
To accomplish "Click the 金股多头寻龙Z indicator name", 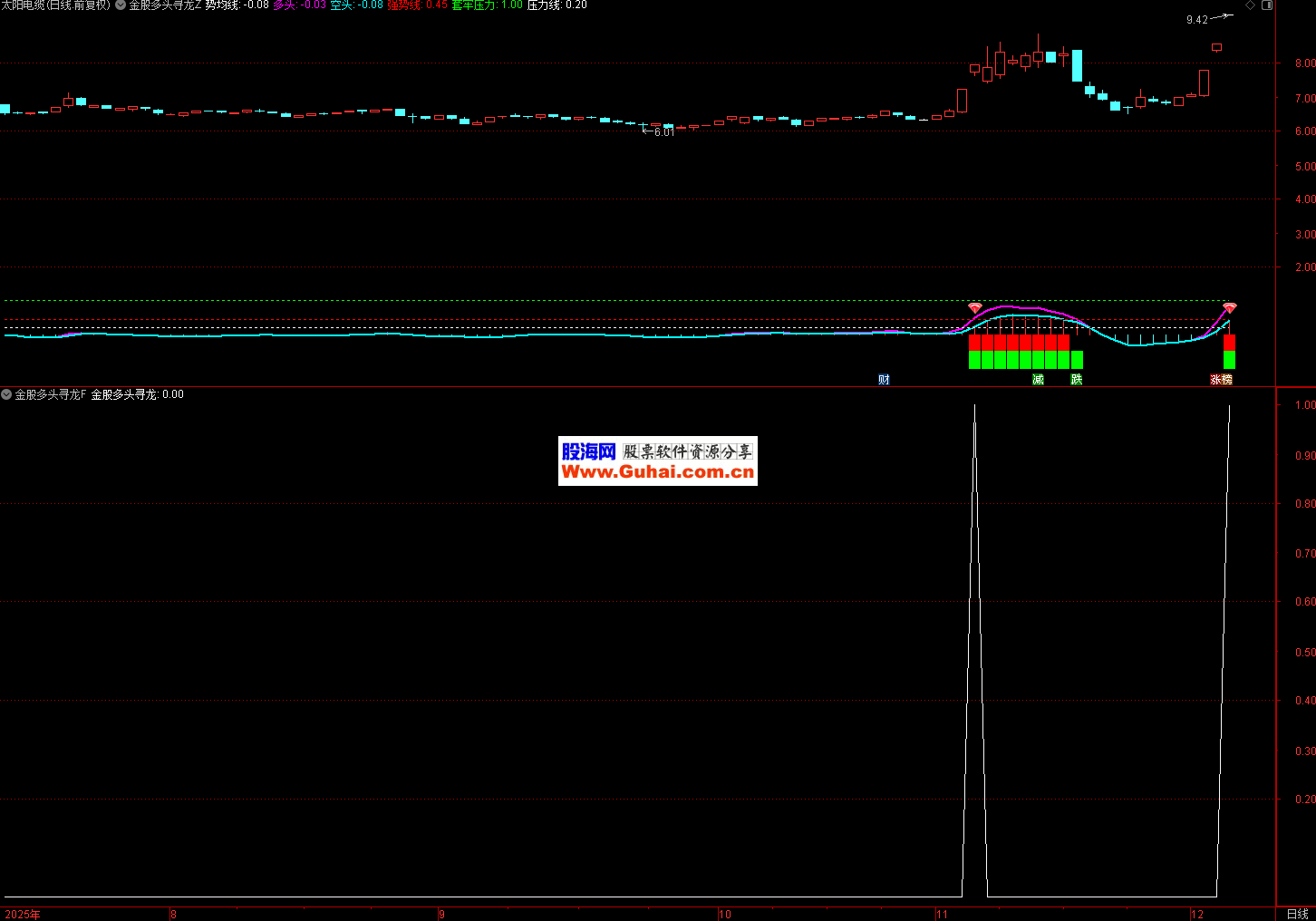I will 165,5.
